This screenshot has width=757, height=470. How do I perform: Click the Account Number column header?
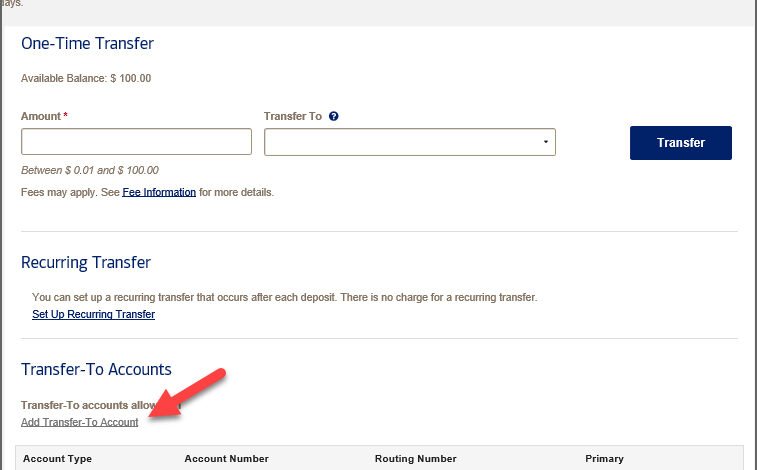tap(226, 458)
